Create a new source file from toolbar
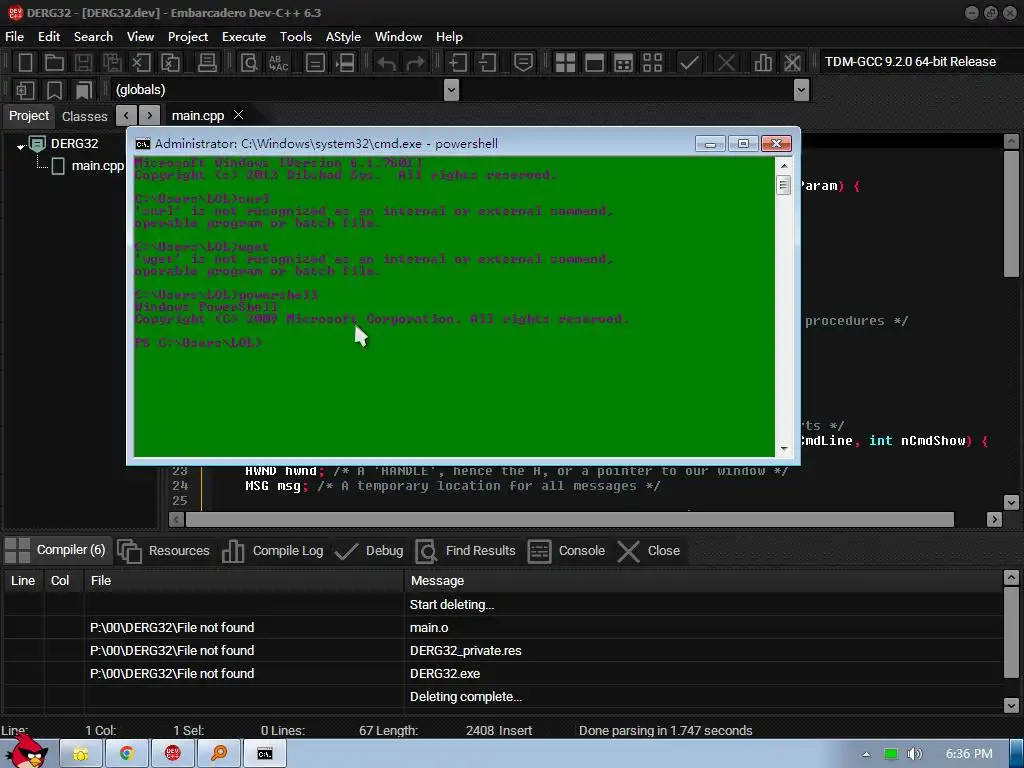The image size is (1024, 768). (25, 63)
